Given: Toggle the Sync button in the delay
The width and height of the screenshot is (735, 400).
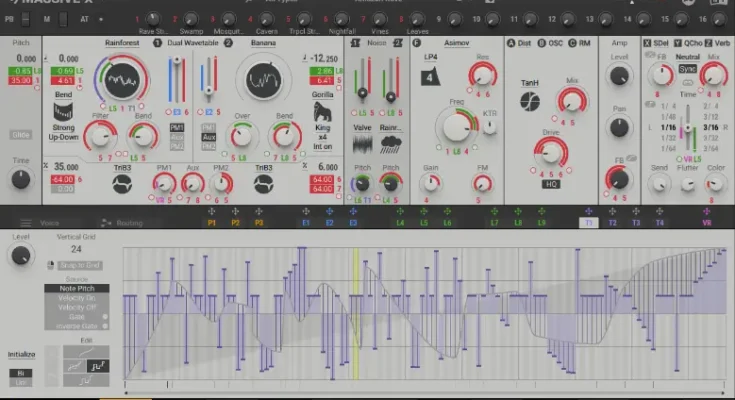Looking at the screenshot, I should click(688, 68).
